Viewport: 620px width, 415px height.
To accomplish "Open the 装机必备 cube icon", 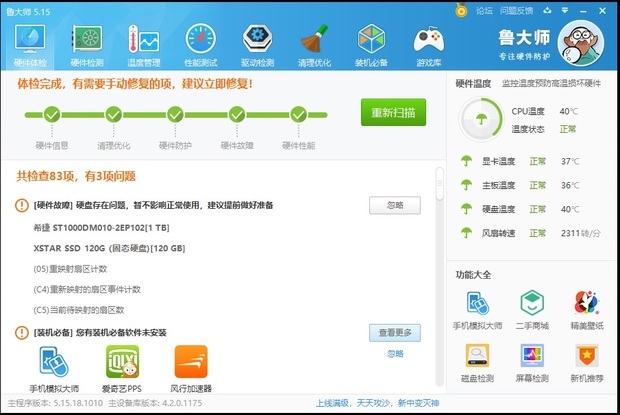I will coord(371,45).
